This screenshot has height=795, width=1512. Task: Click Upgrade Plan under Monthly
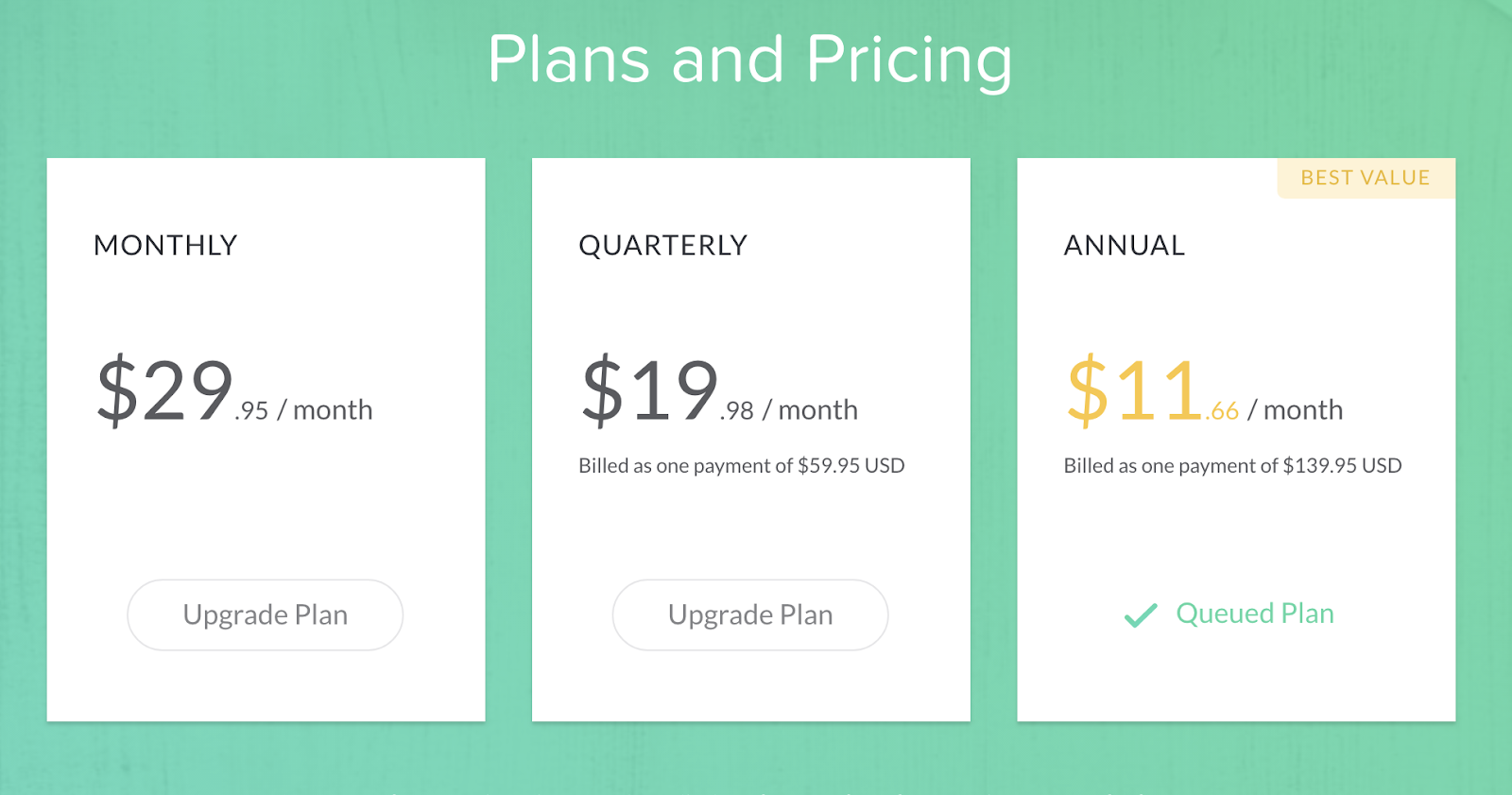266,614
